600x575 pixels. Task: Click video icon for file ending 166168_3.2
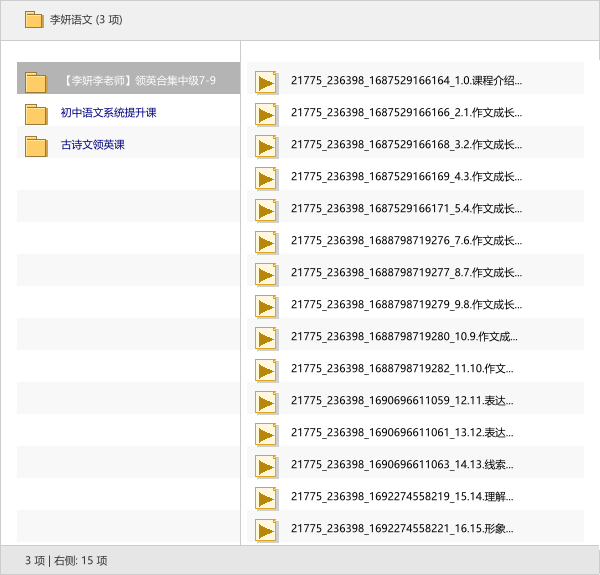click(x=266, y=146)
